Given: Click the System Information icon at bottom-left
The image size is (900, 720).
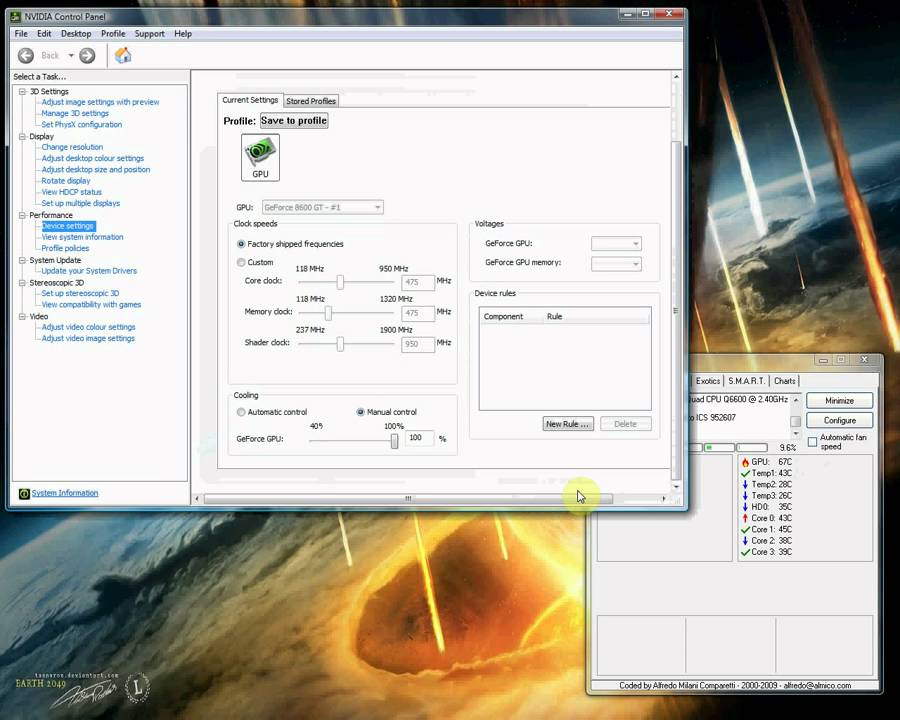Looking at the screenshot, I should tap(25, 494).
